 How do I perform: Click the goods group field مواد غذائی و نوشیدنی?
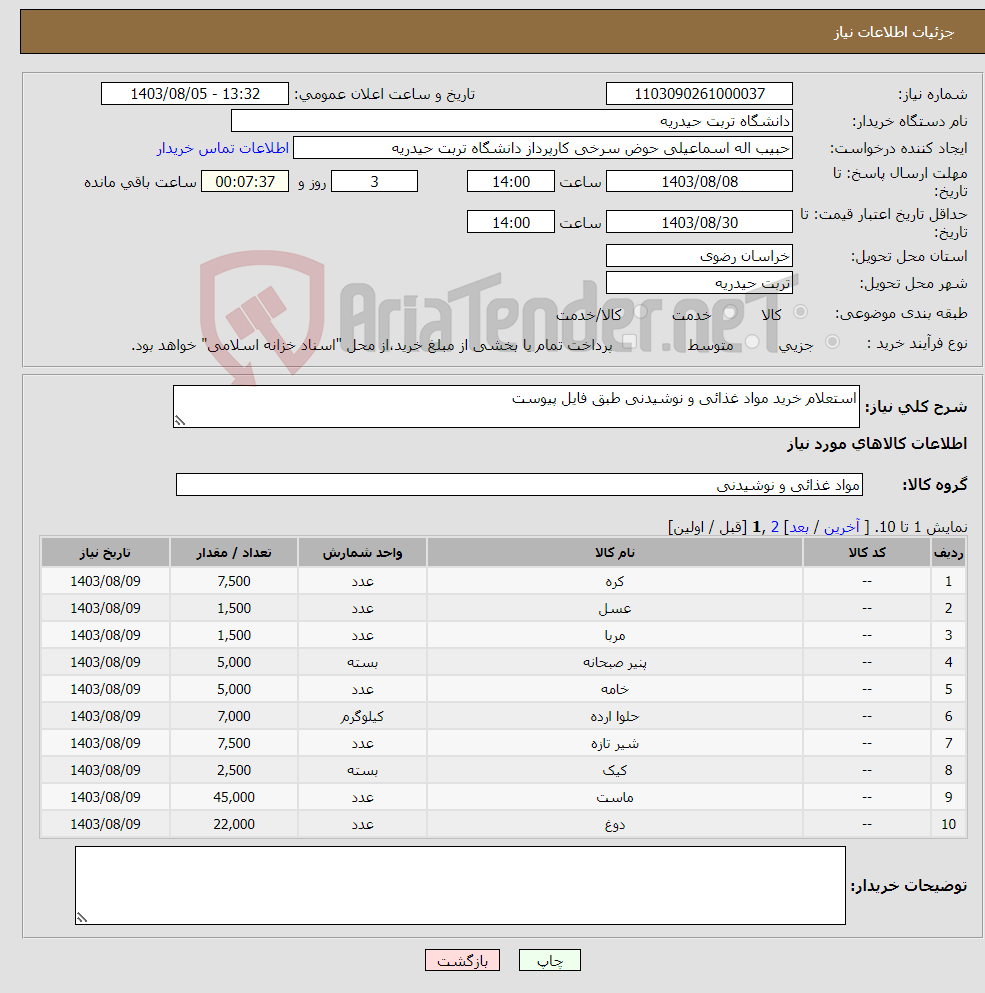tap(519, 484)
